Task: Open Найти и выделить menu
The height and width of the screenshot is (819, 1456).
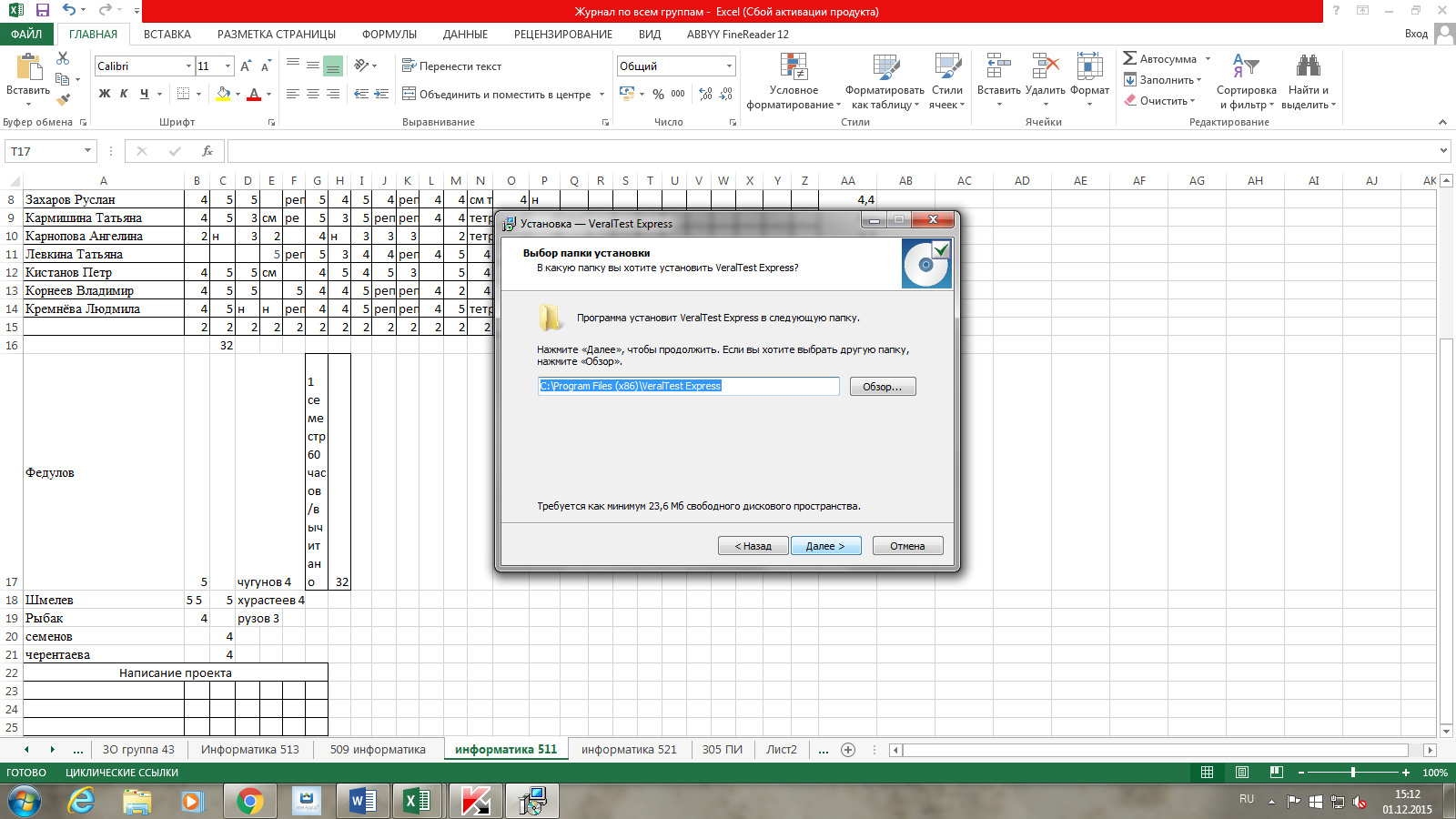Action: 1309,82
